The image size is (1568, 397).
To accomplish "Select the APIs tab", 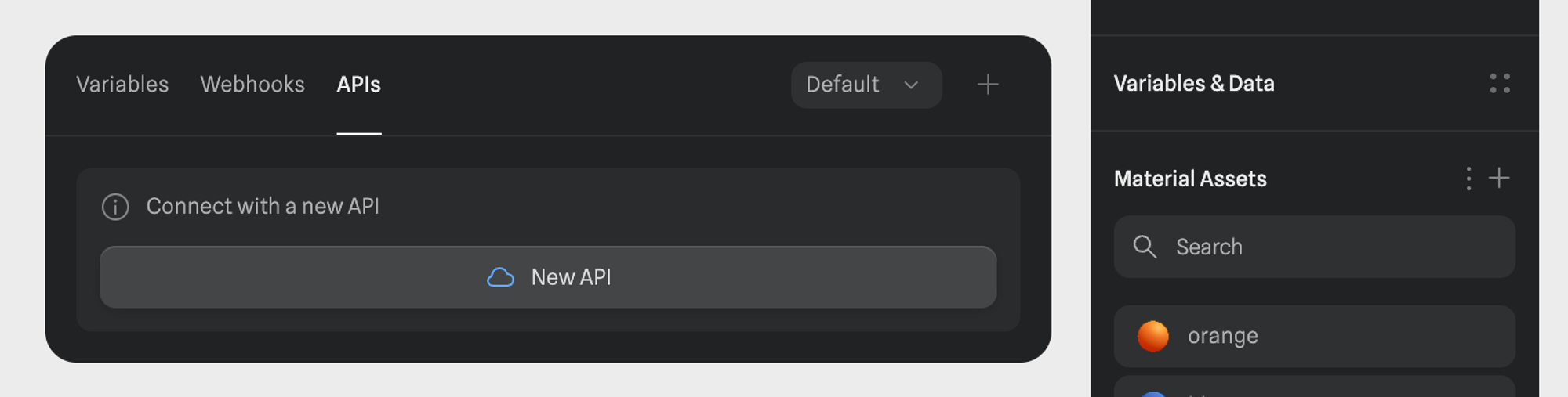I will coord(358,85).
